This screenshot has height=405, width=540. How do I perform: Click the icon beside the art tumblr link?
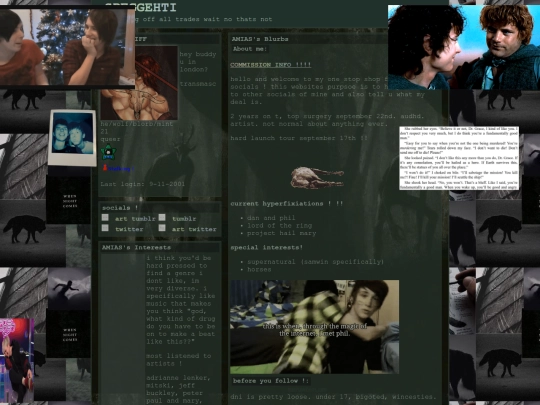tap(105, 218)
